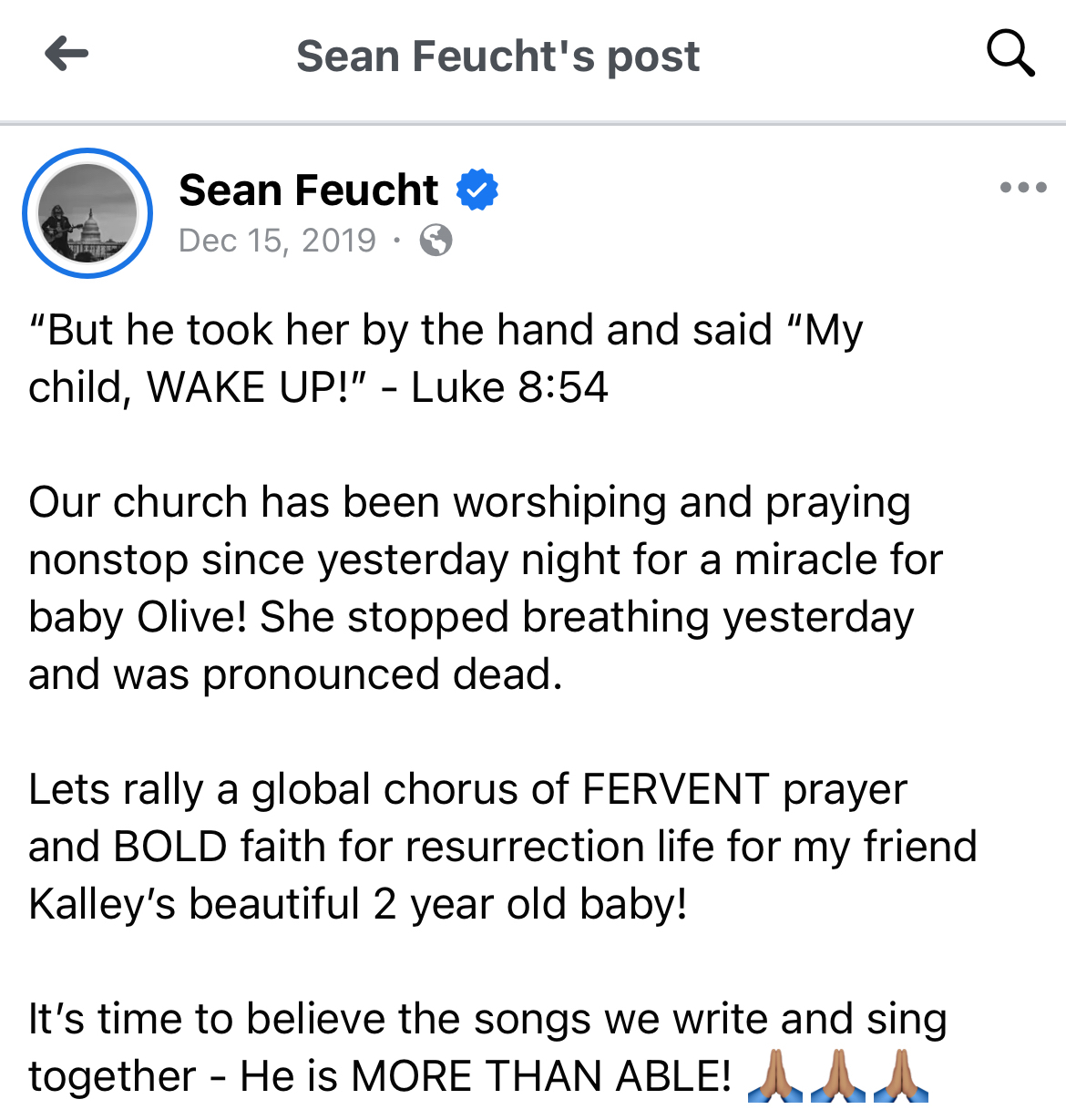Click the middle praying hands emoji
This screenshot has width=1066, height=1120.
[x=837, y=1076]
